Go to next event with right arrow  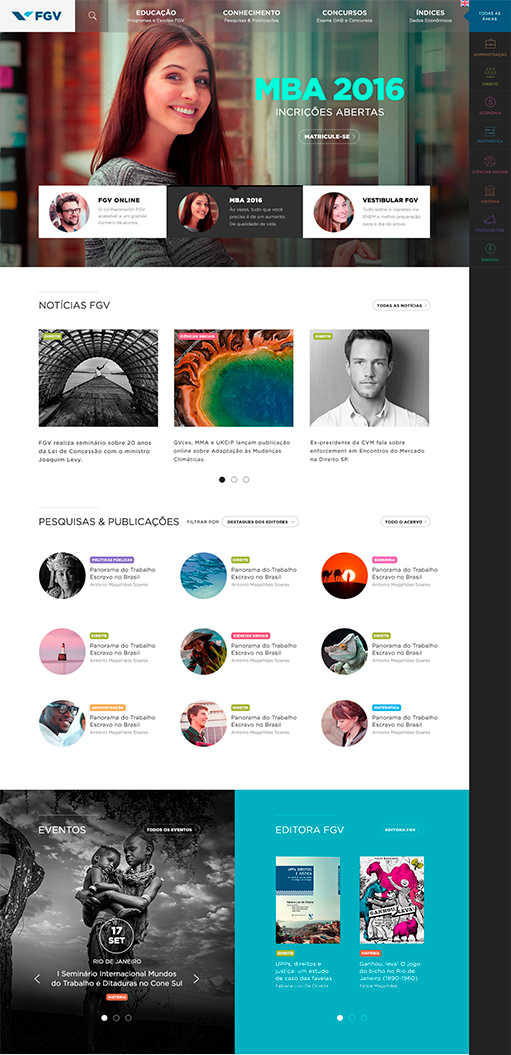[x=197, y=978]
